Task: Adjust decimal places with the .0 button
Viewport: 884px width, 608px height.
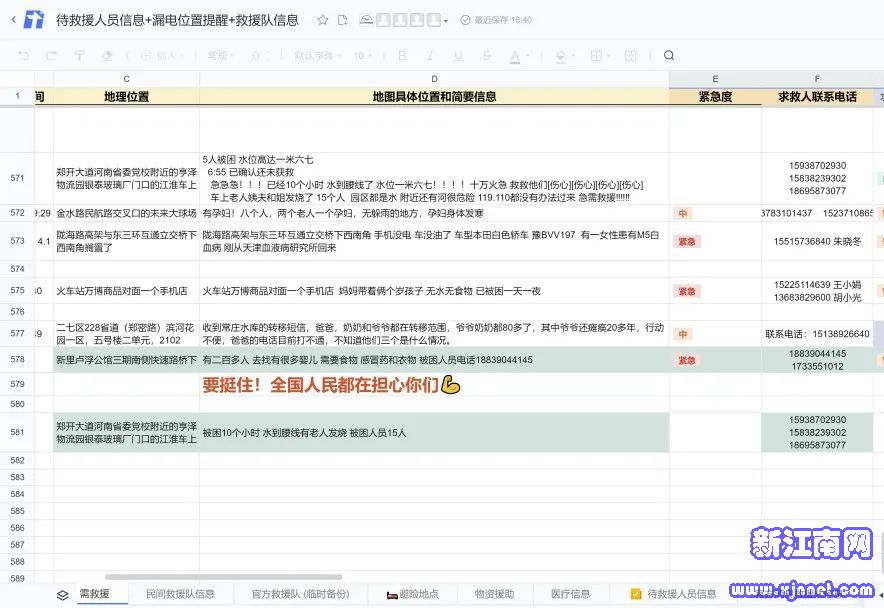Action: click(256, 55)
